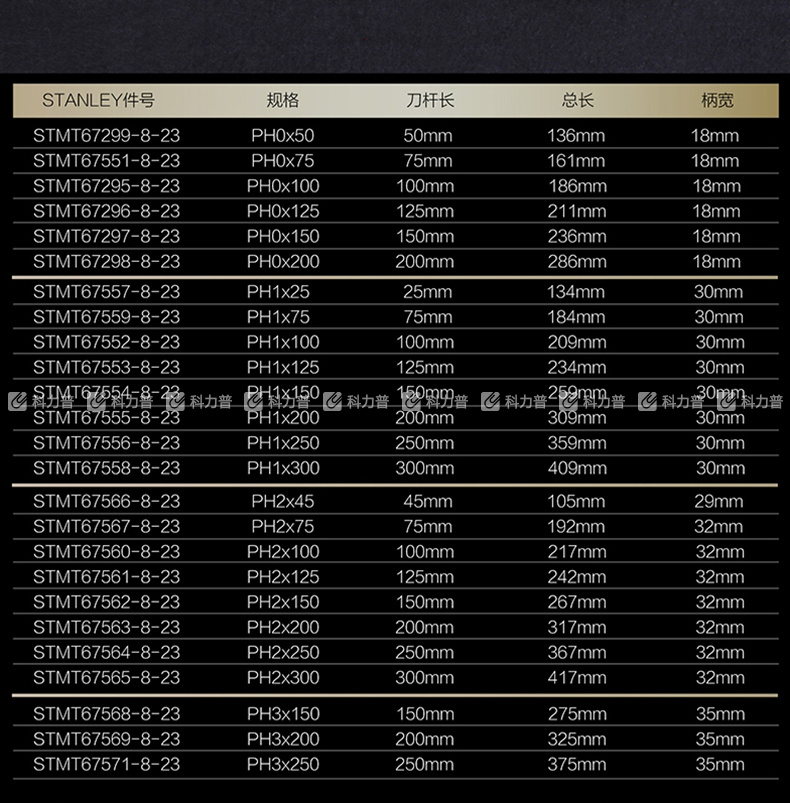Click the 409mm total length value
Image resolution: width=790 pixels, height=803 pixels.
pyautogui.click(x=576, y=468)
